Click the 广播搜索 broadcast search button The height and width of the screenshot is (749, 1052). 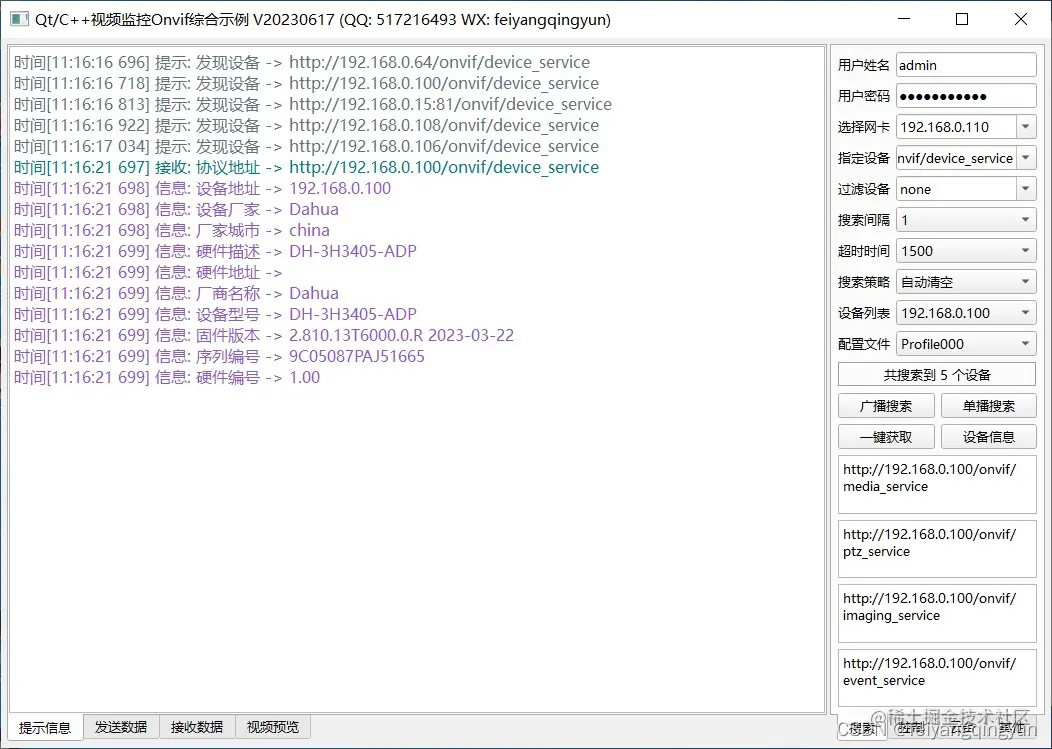click(886, 405)
